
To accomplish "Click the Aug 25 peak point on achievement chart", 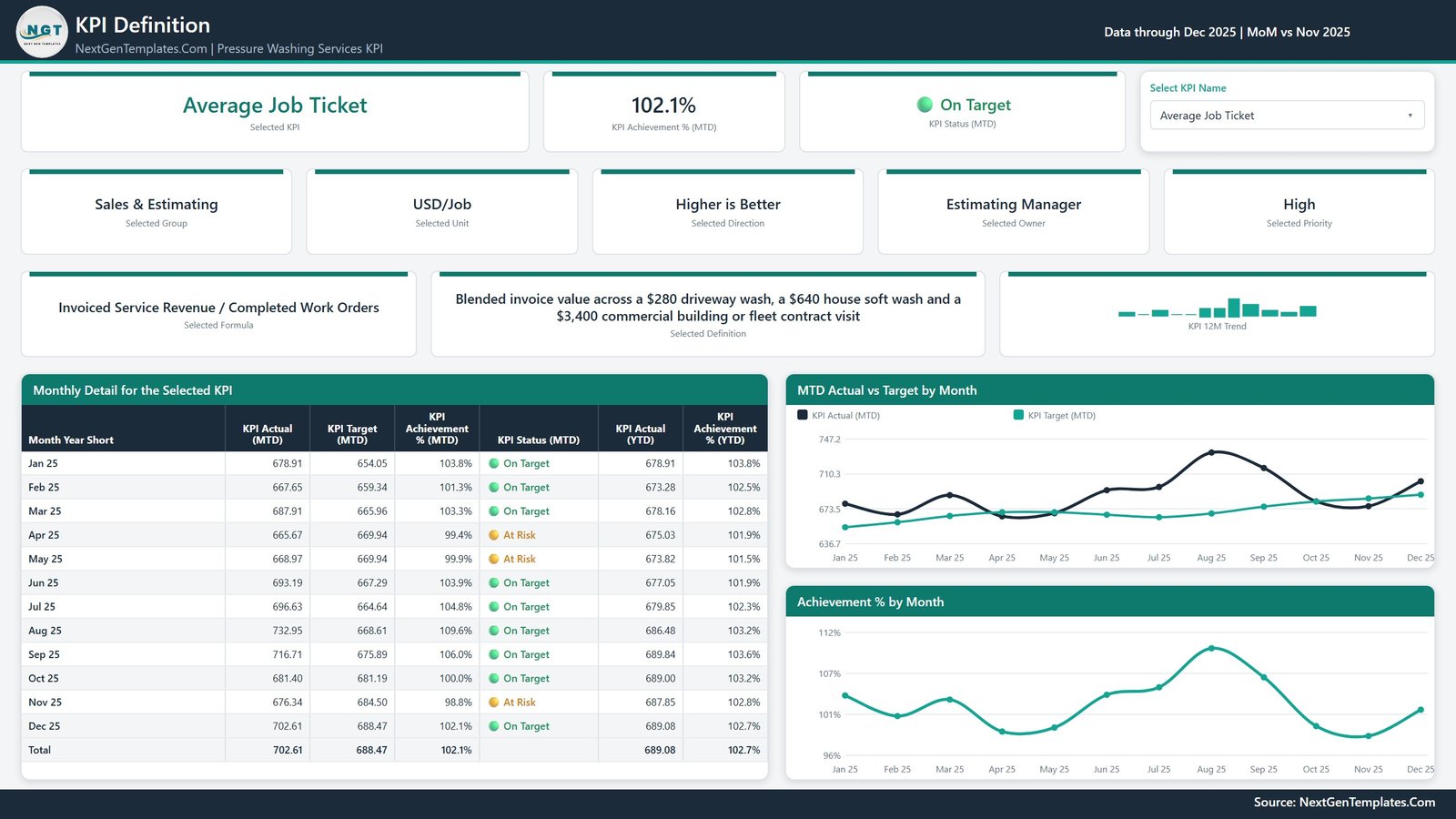I will pyautogui.click(x=1211, y=648).
